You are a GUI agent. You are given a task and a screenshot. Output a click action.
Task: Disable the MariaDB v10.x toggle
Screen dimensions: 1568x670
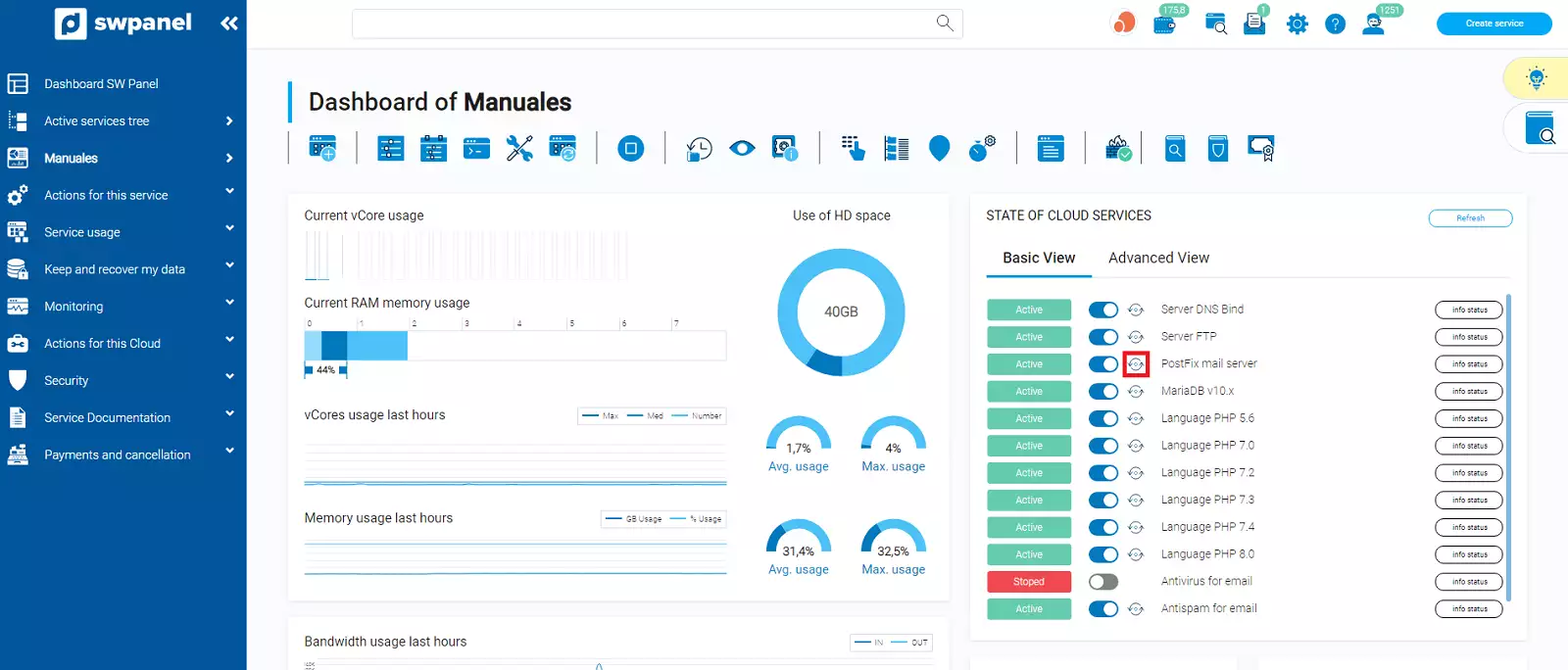(1103, 392)
